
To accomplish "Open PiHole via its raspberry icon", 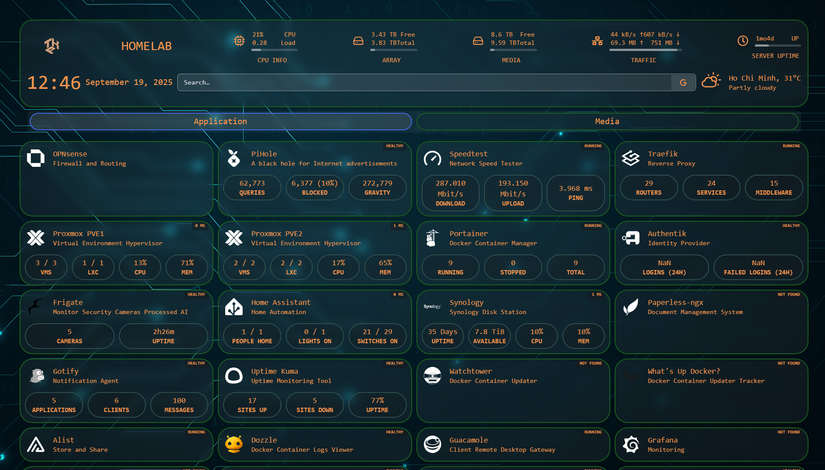I will coord(234,158).
